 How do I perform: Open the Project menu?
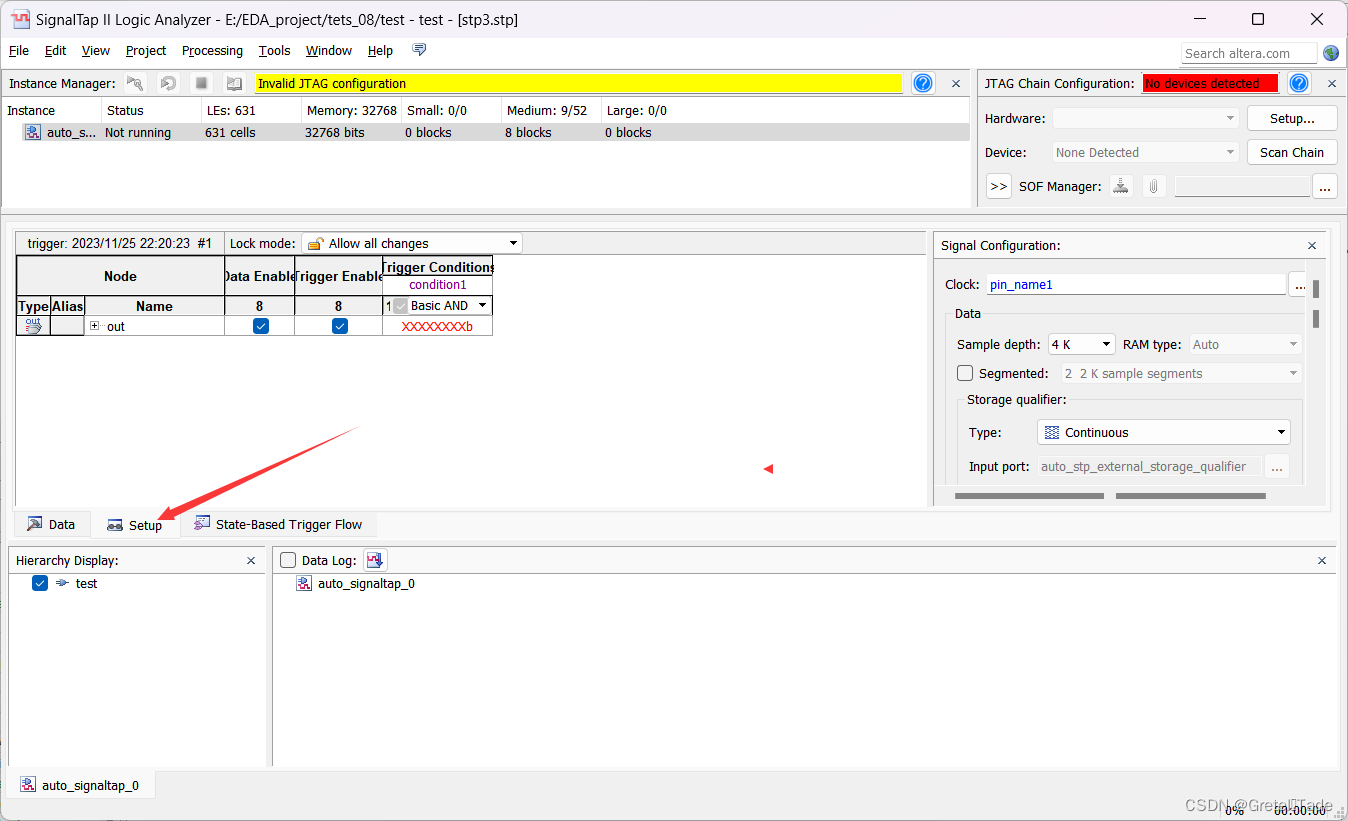(x=146, y=50)
